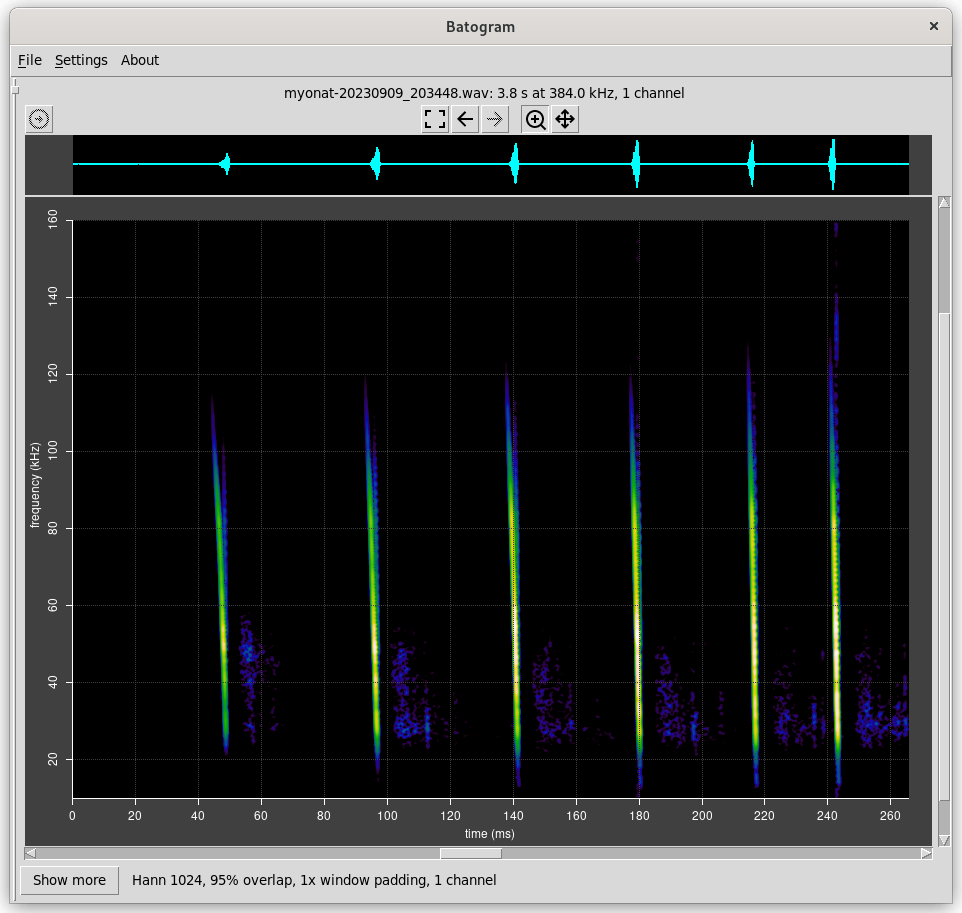Click the forward right arrow icon
This screenshot has height=913, width=962.
(494, 120)
